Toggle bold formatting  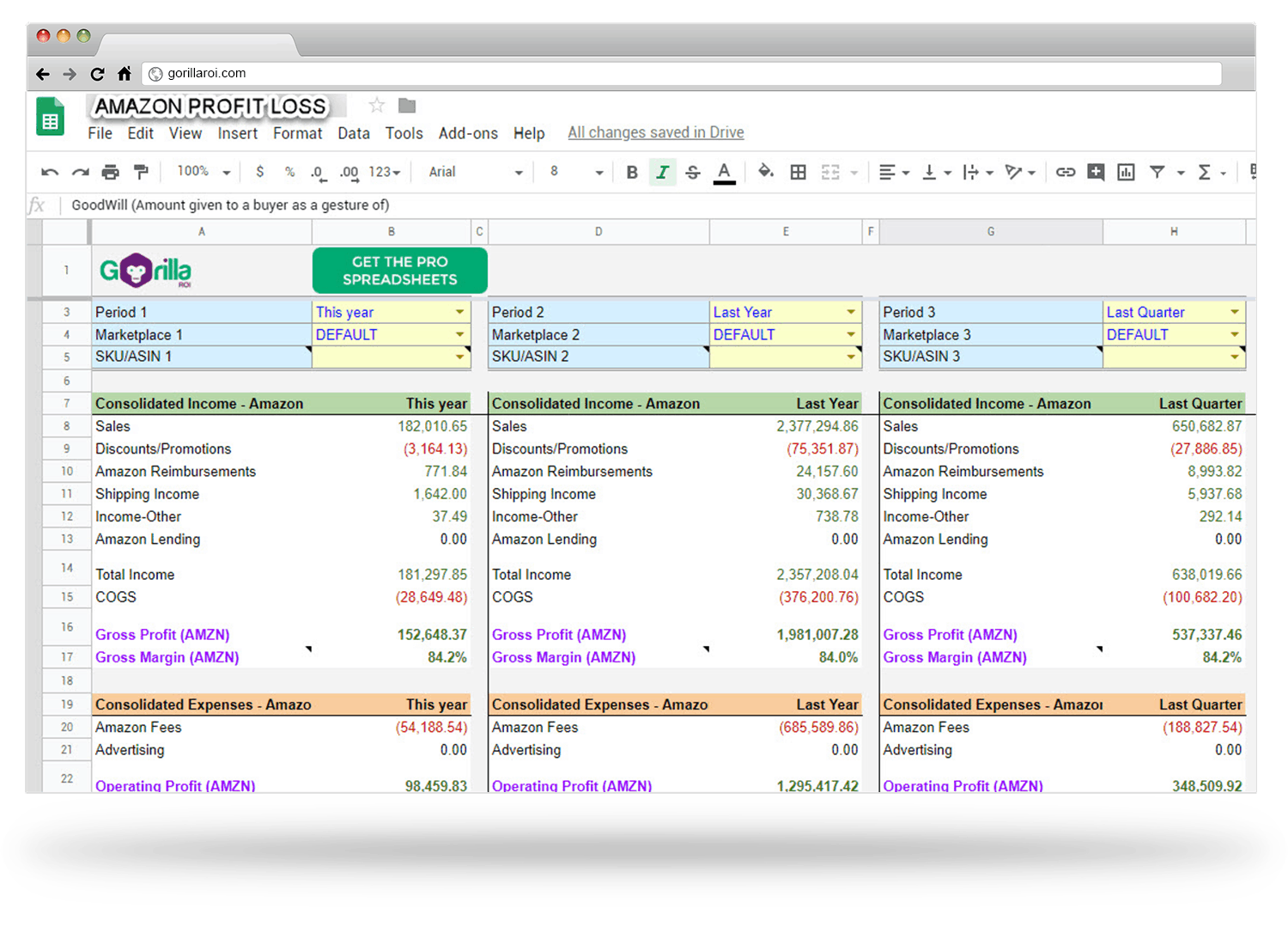[x=632, y=172]
